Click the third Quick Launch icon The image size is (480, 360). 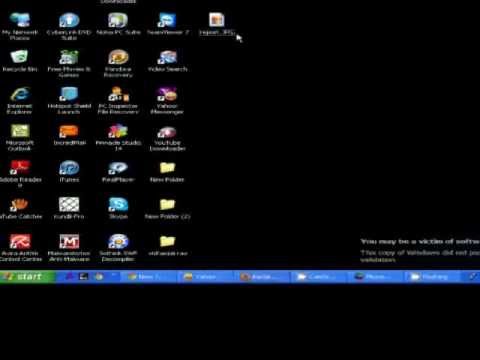click(x=99, y=277)
